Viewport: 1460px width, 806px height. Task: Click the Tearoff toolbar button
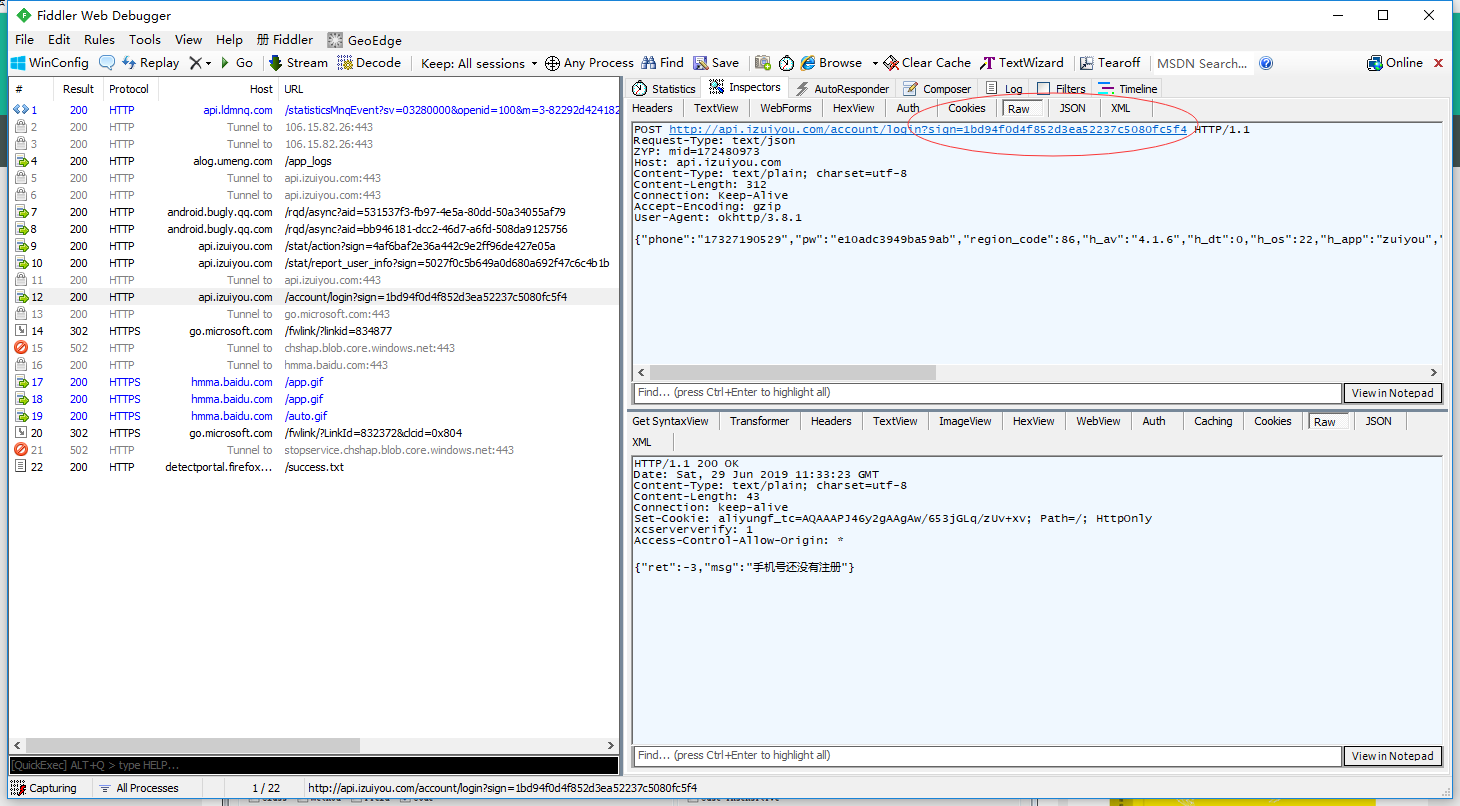(x=1109, y=63)
